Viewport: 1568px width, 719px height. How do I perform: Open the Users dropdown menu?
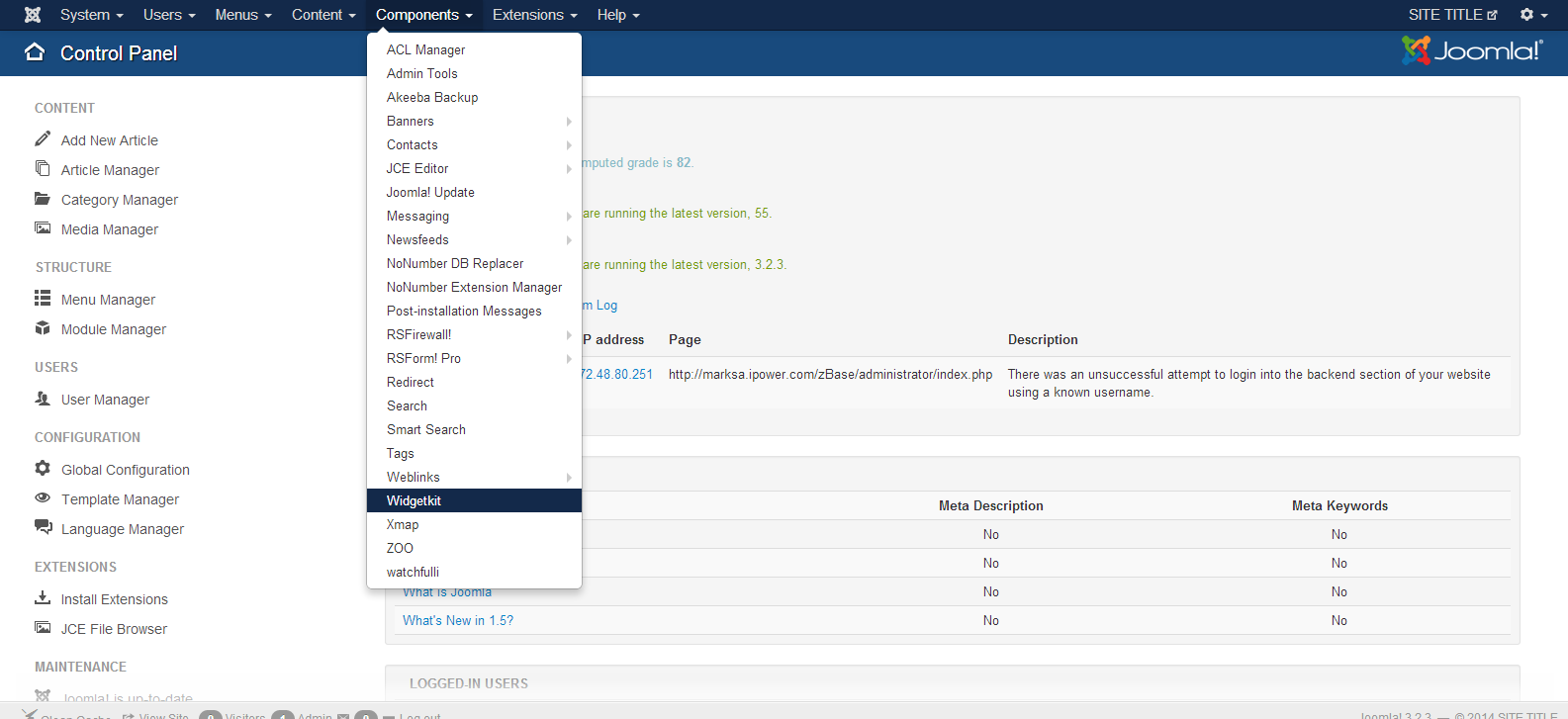(169, 15)
